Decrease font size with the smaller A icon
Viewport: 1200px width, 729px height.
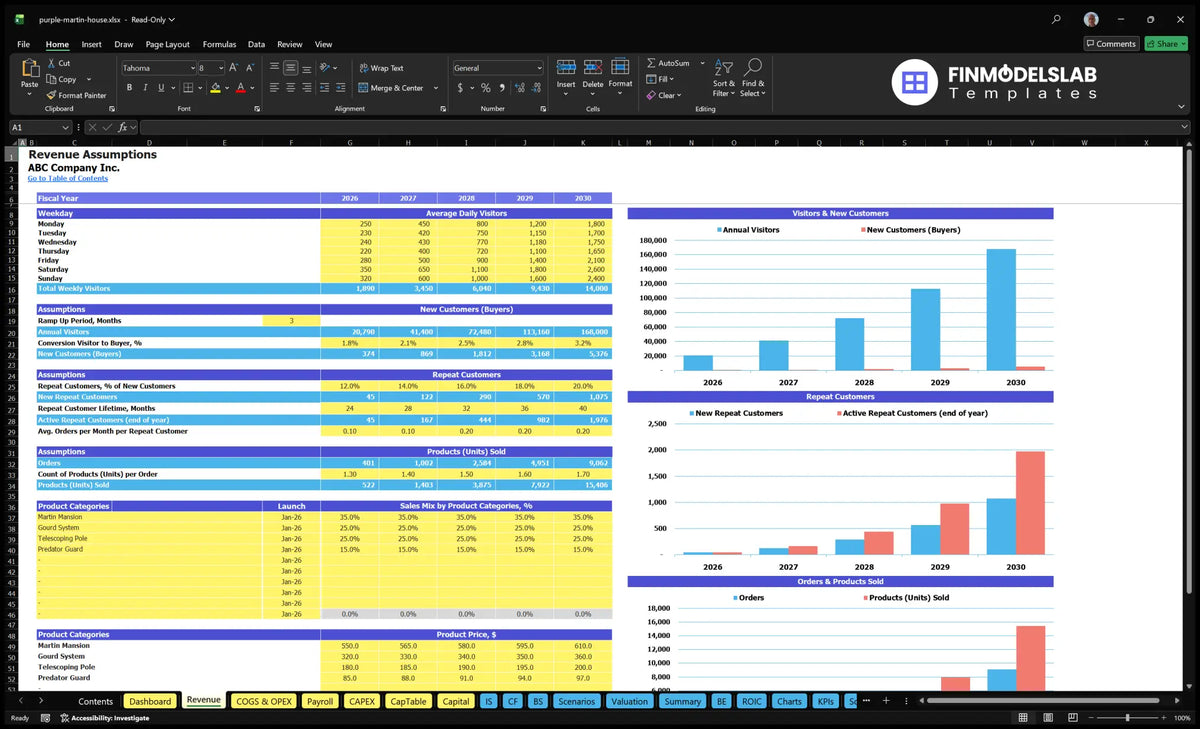(250, 68)
